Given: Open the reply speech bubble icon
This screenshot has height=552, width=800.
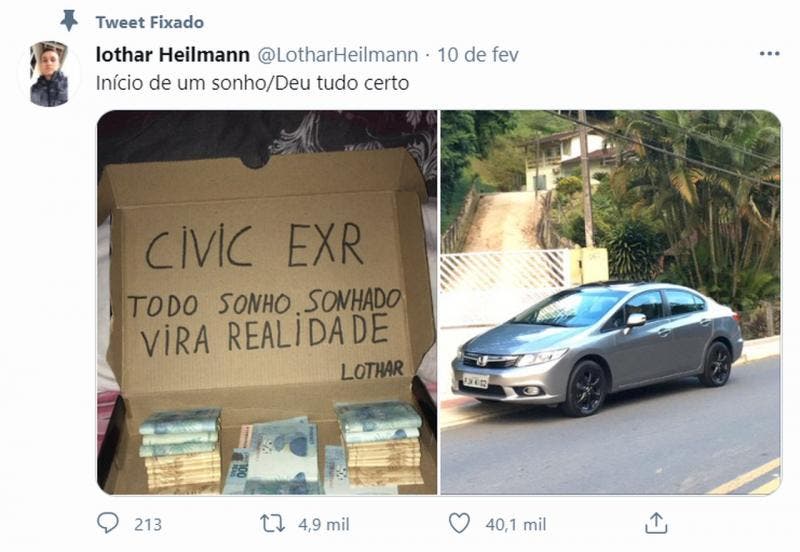Looking at the screenshot, I should [108, 523].
